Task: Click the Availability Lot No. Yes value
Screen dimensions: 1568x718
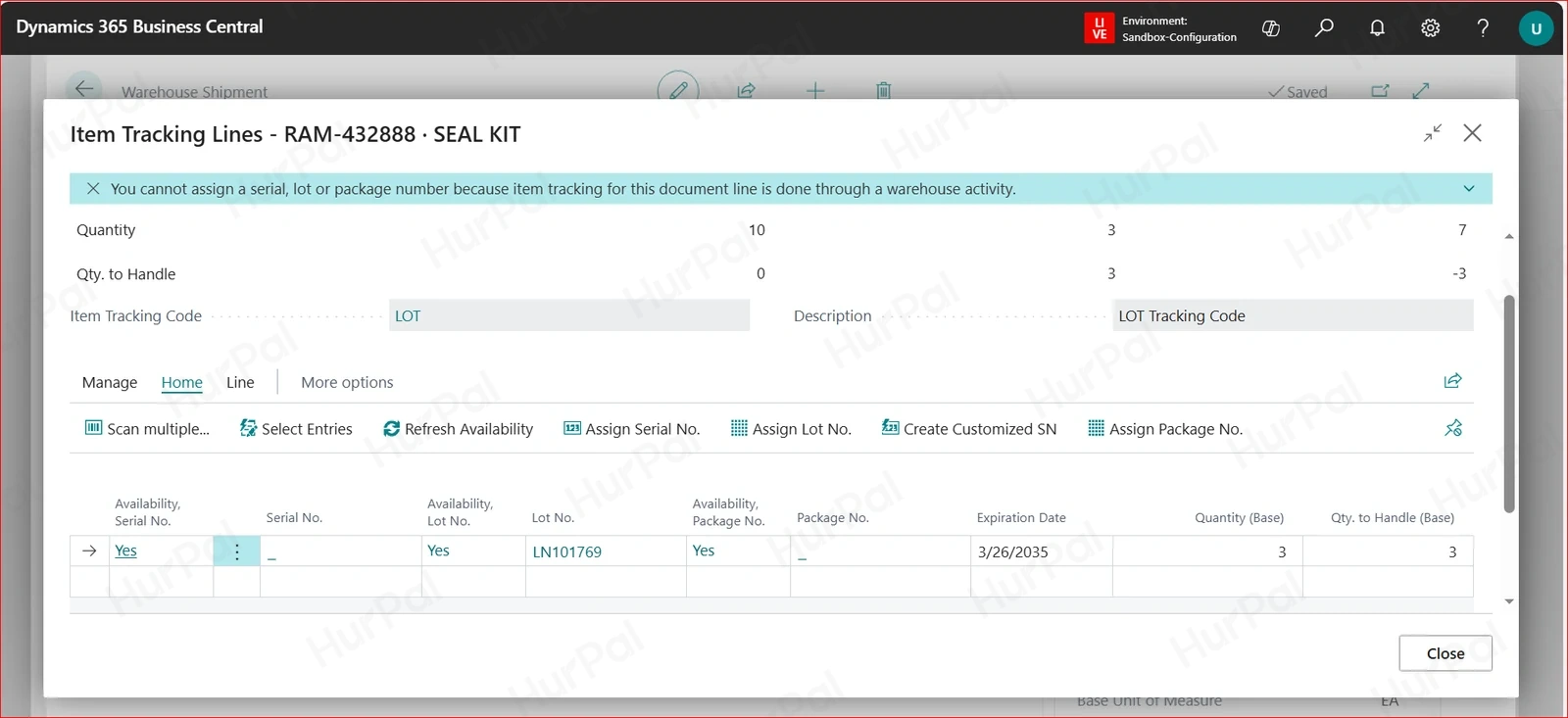Action: [x=438, y=550]
